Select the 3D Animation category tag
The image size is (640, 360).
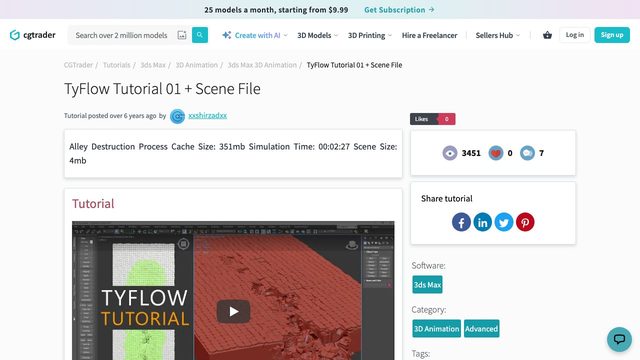pyautogui.click(x=436, y=329)
